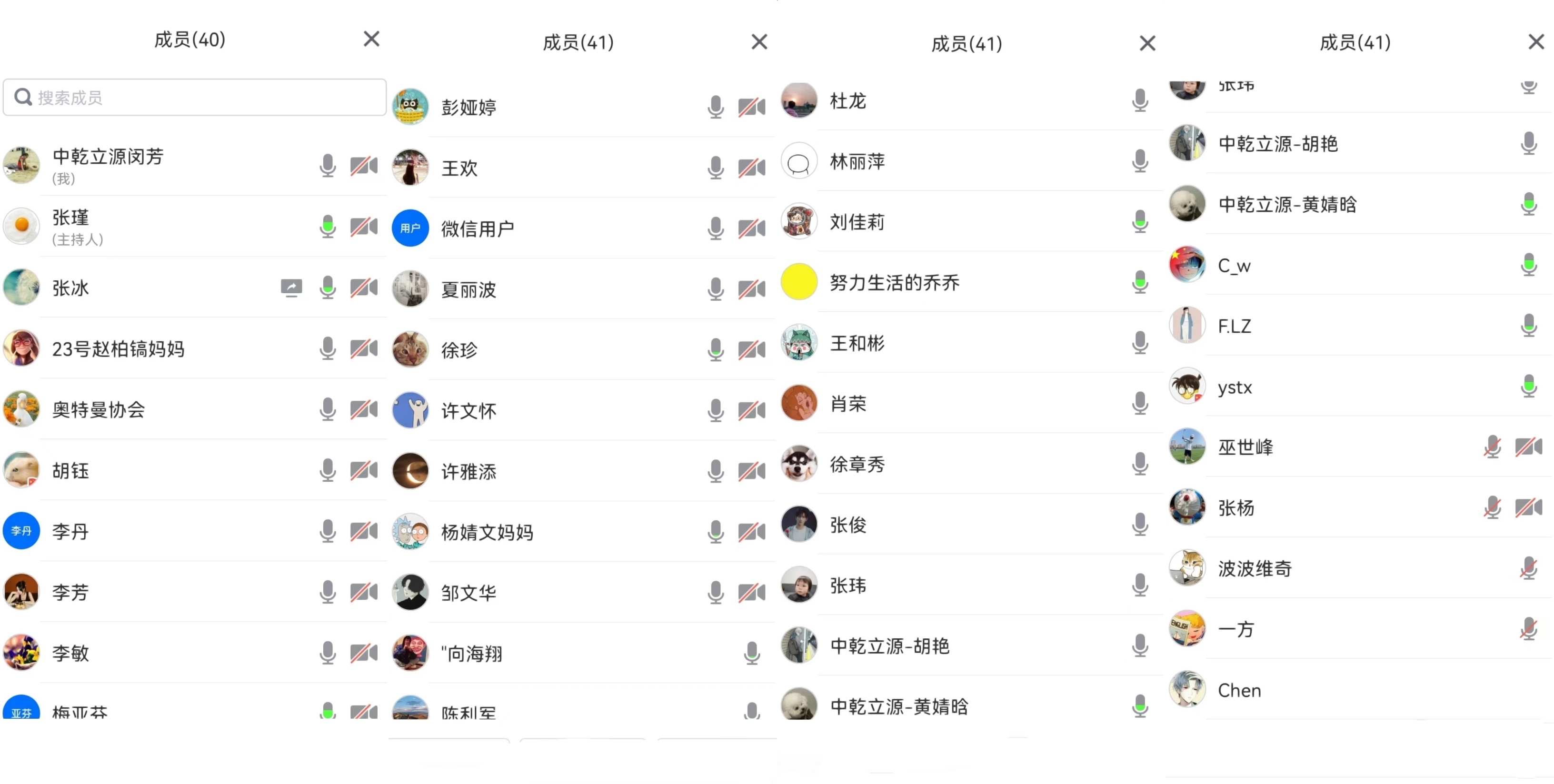This screenshot has height=784, width=1554.
Task: Click the camera-off icon for 巫世峰
Action: (x=1528, y=447)
